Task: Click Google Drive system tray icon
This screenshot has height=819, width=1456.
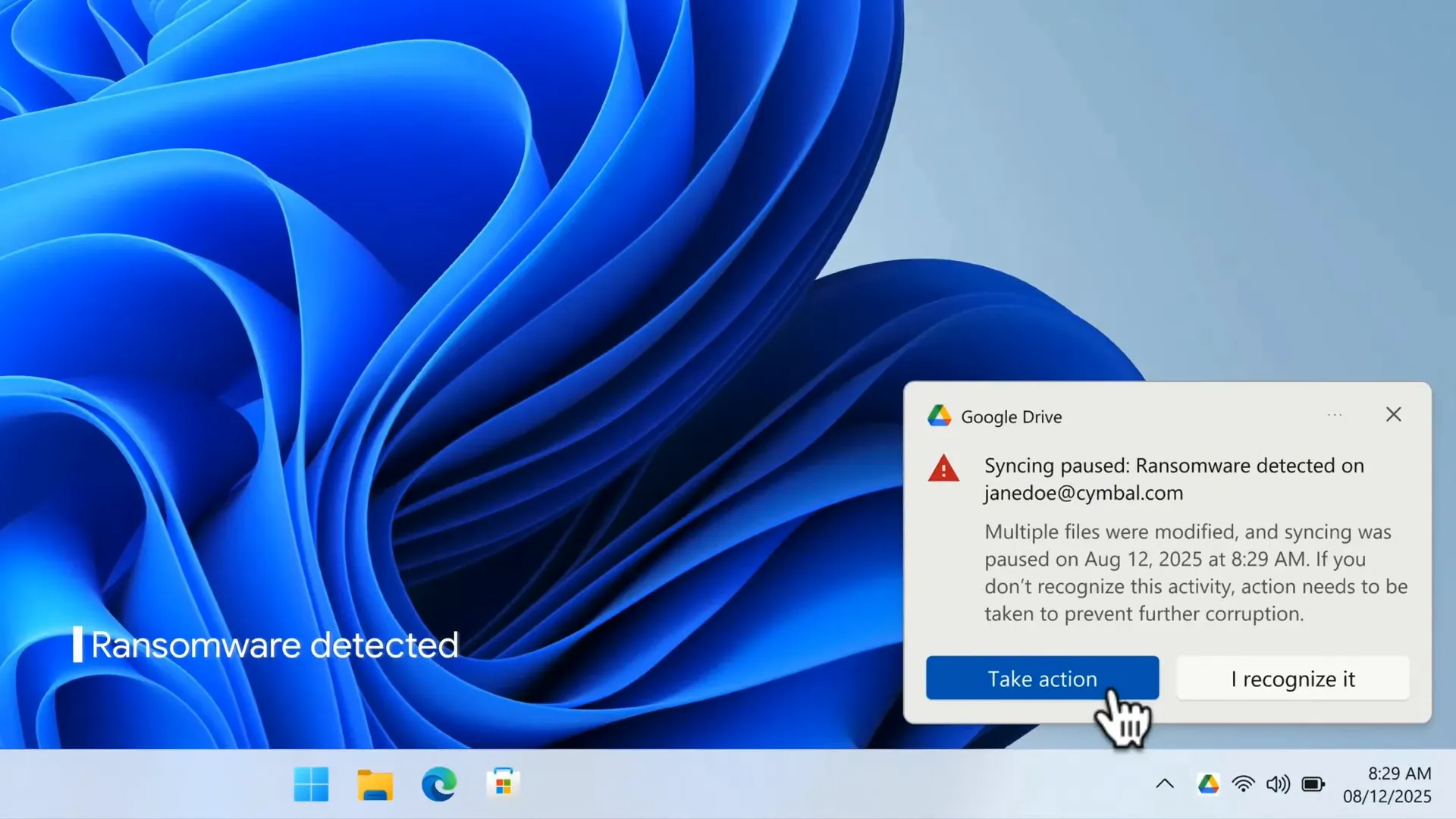Action: pyautogui.click(x=1208, y=784)
